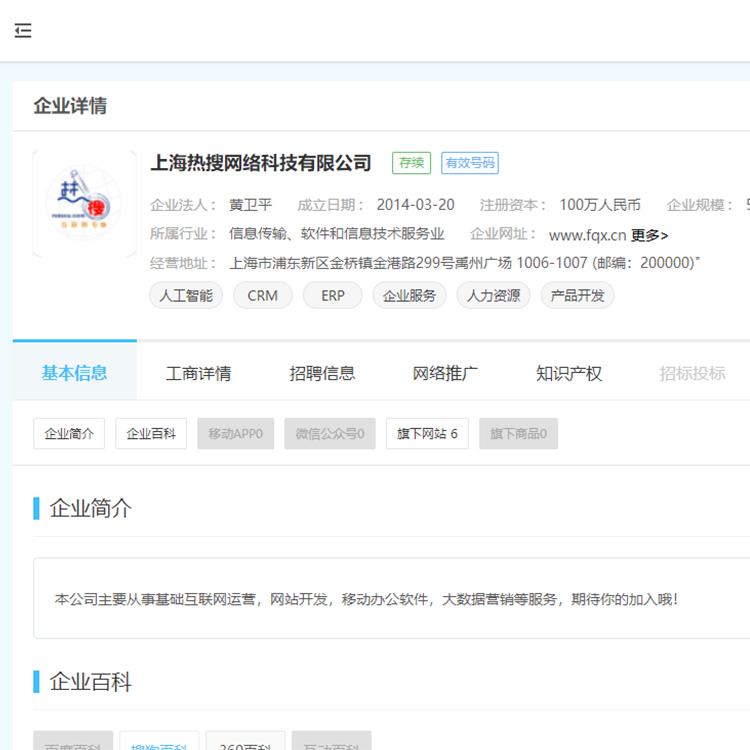
Task: Select the CRM tag
Action: (x=263, y=296)
